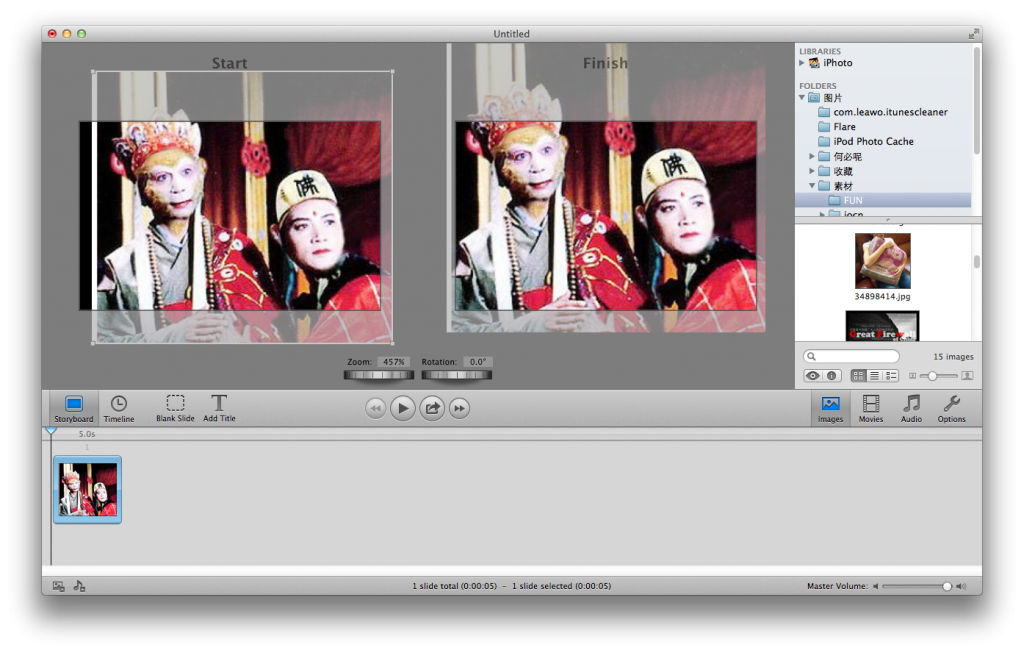
Task: Click the media search field
Action: coord(851,356)
